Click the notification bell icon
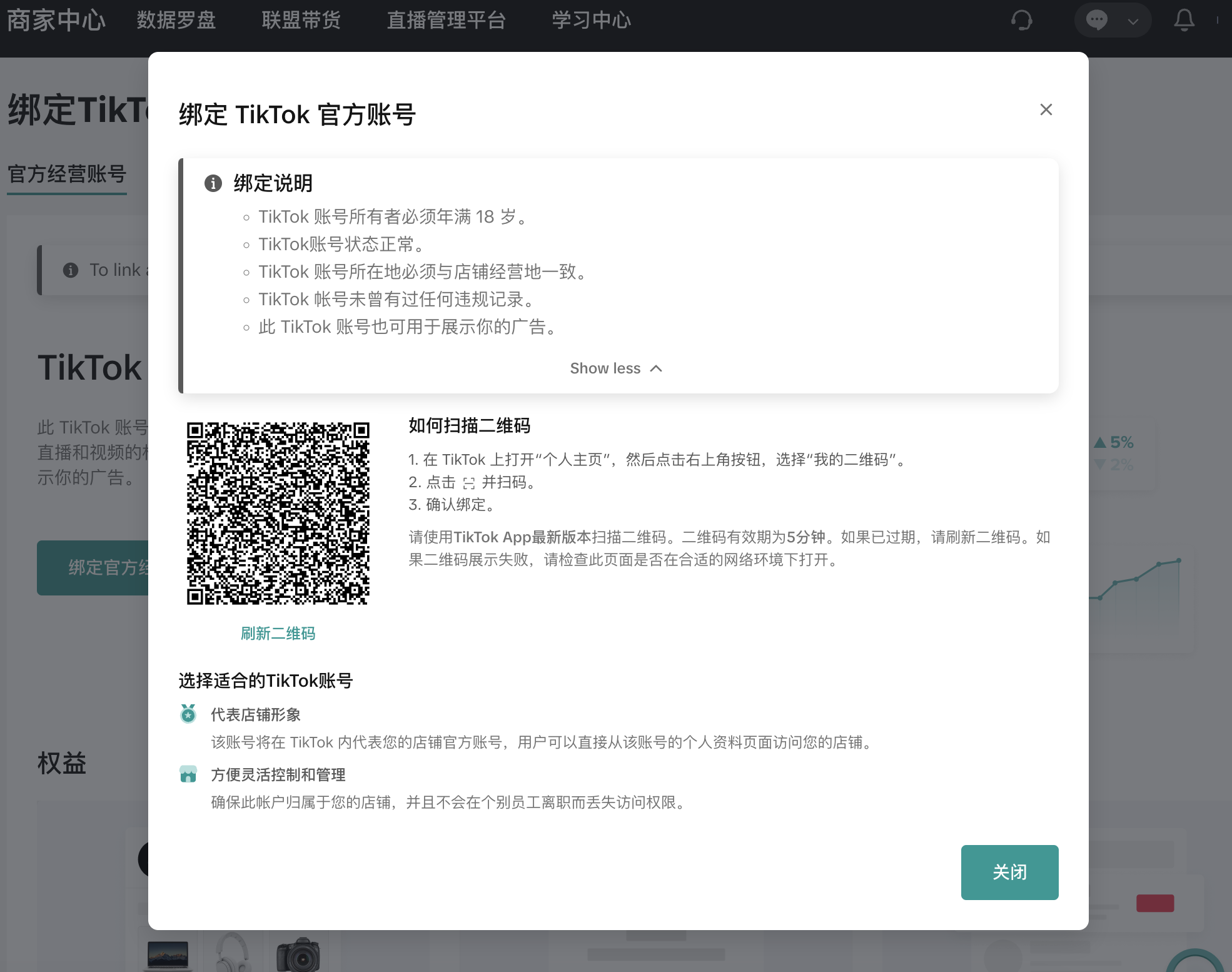The width and height of the screenshot is (1232, 972). pyautogui.click(x=1184, y=21)
